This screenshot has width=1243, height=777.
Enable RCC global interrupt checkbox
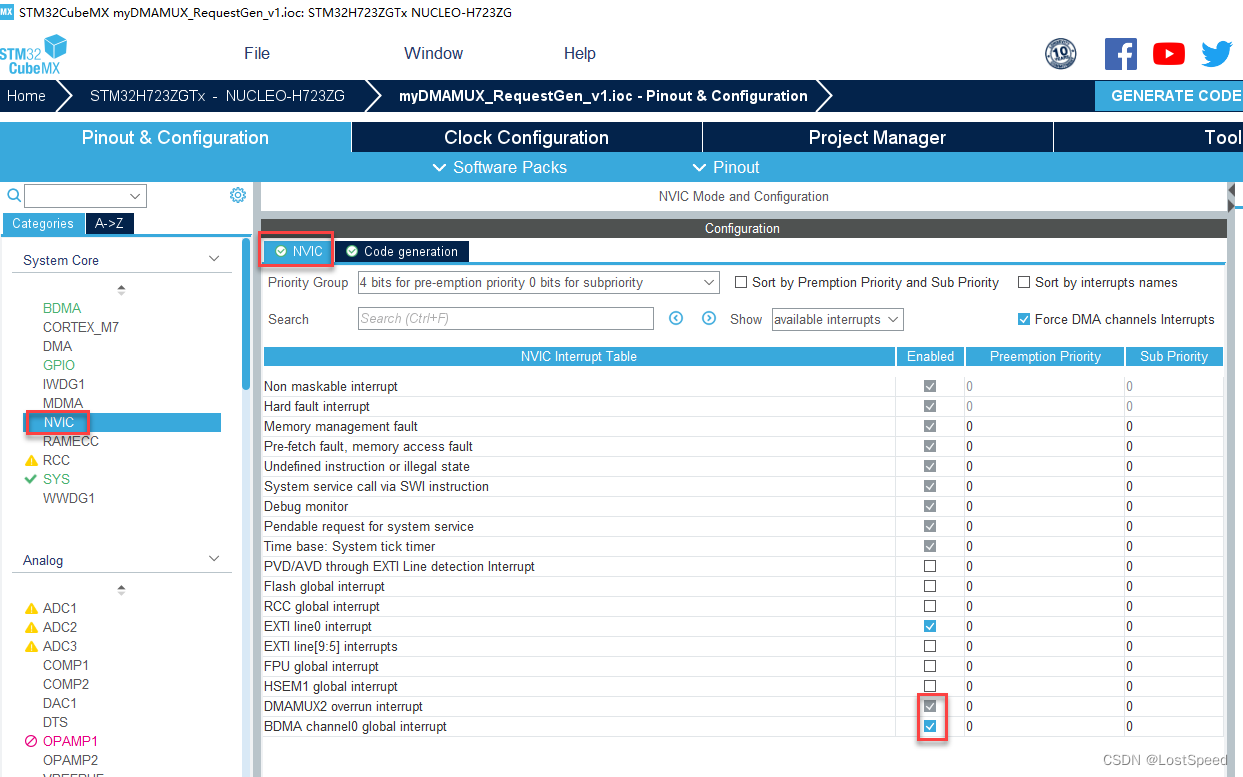(930, 606)
